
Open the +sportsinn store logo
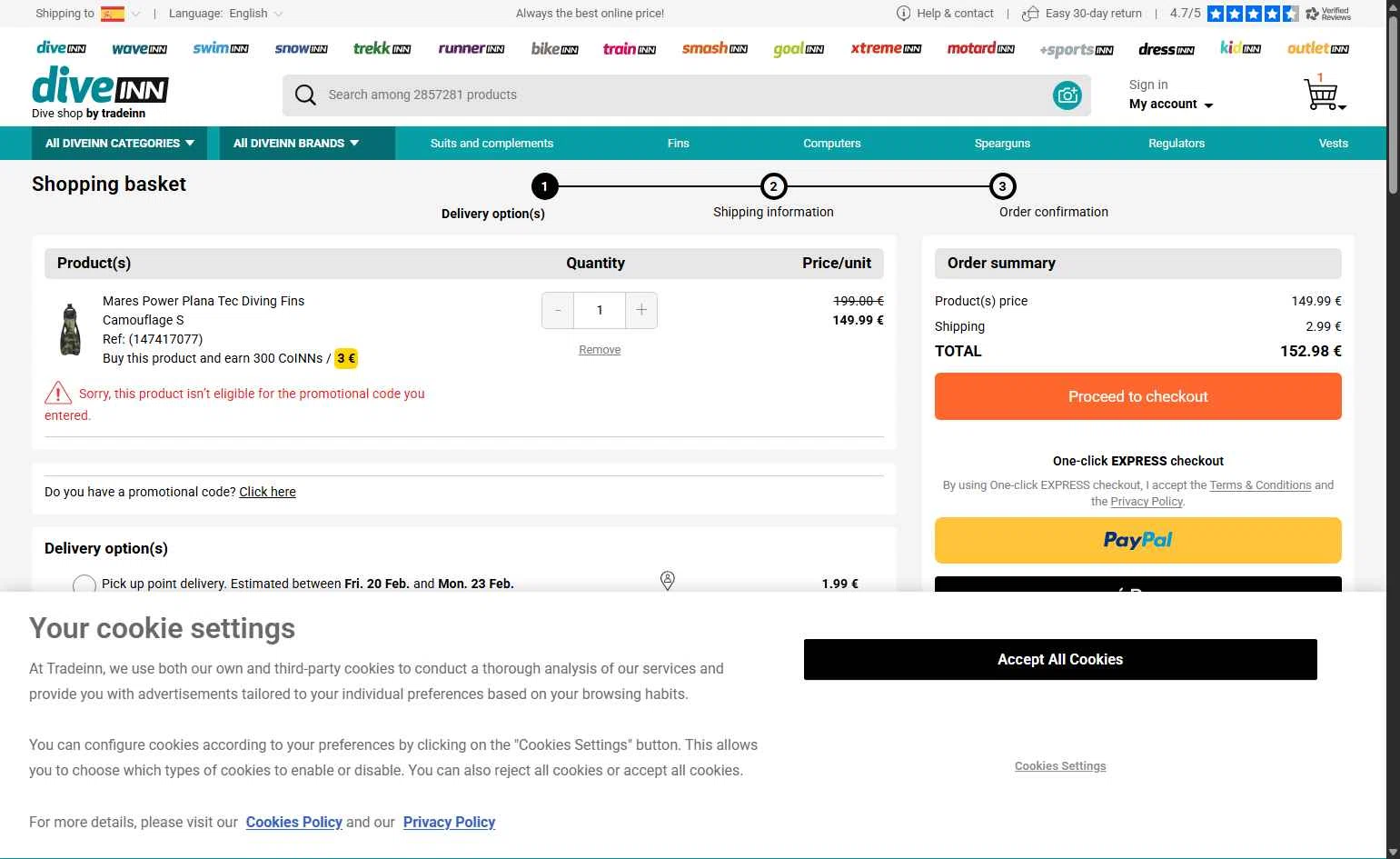coord(1077,49)
